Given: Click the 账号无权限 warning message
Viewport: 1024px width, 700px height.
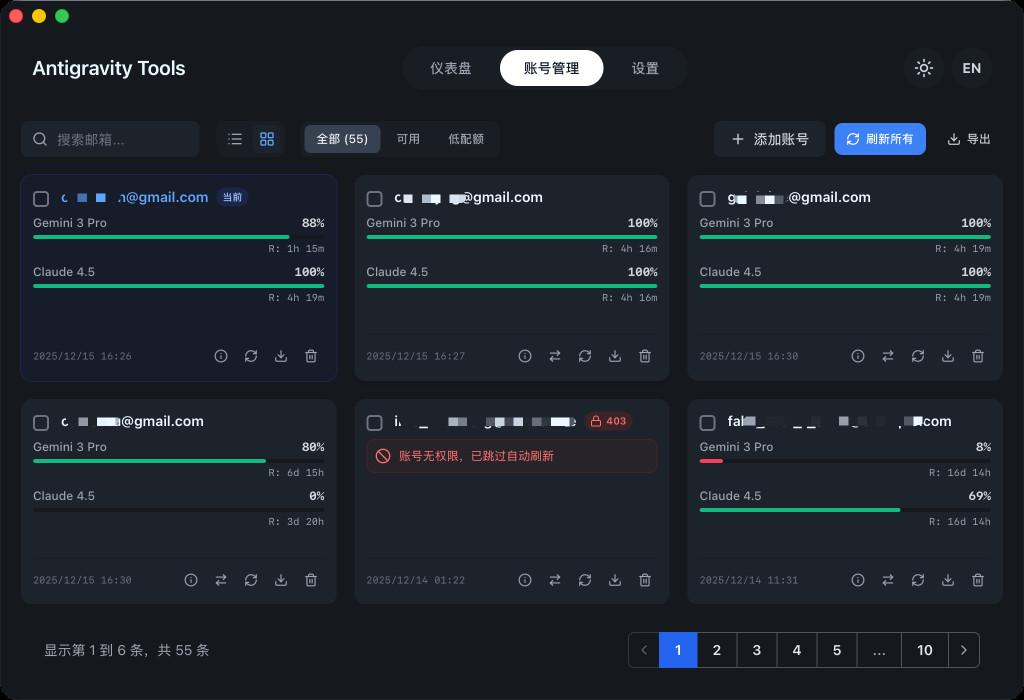Looking at the screenshot, I should [x=512, y=456].
